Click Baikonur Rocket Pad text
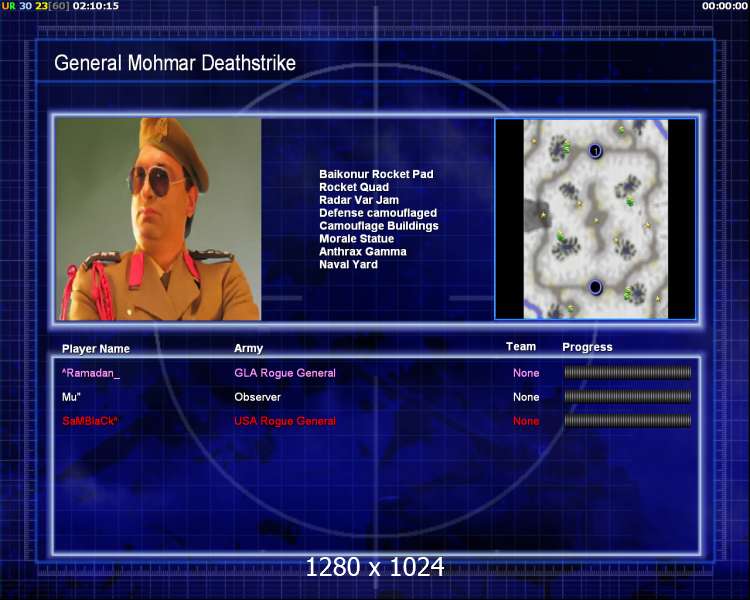 point(376,174)
